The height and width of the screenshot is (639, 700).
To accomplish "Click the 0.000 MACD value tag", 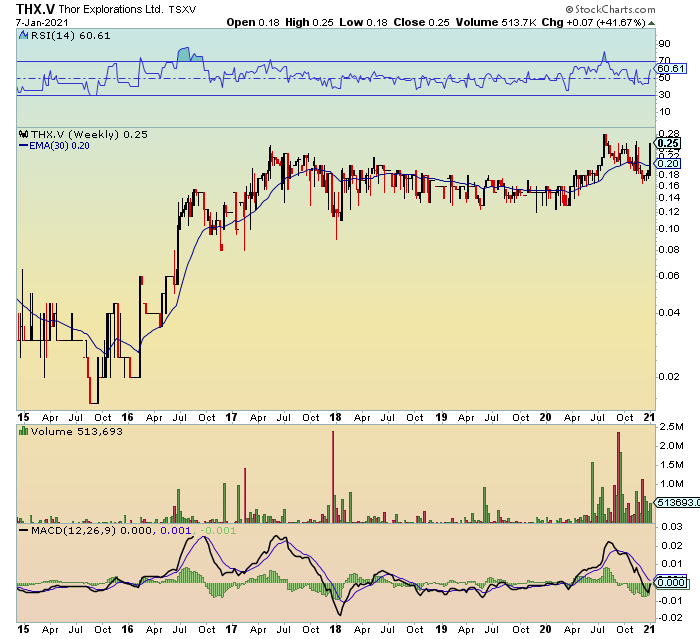I will point(671,582).
